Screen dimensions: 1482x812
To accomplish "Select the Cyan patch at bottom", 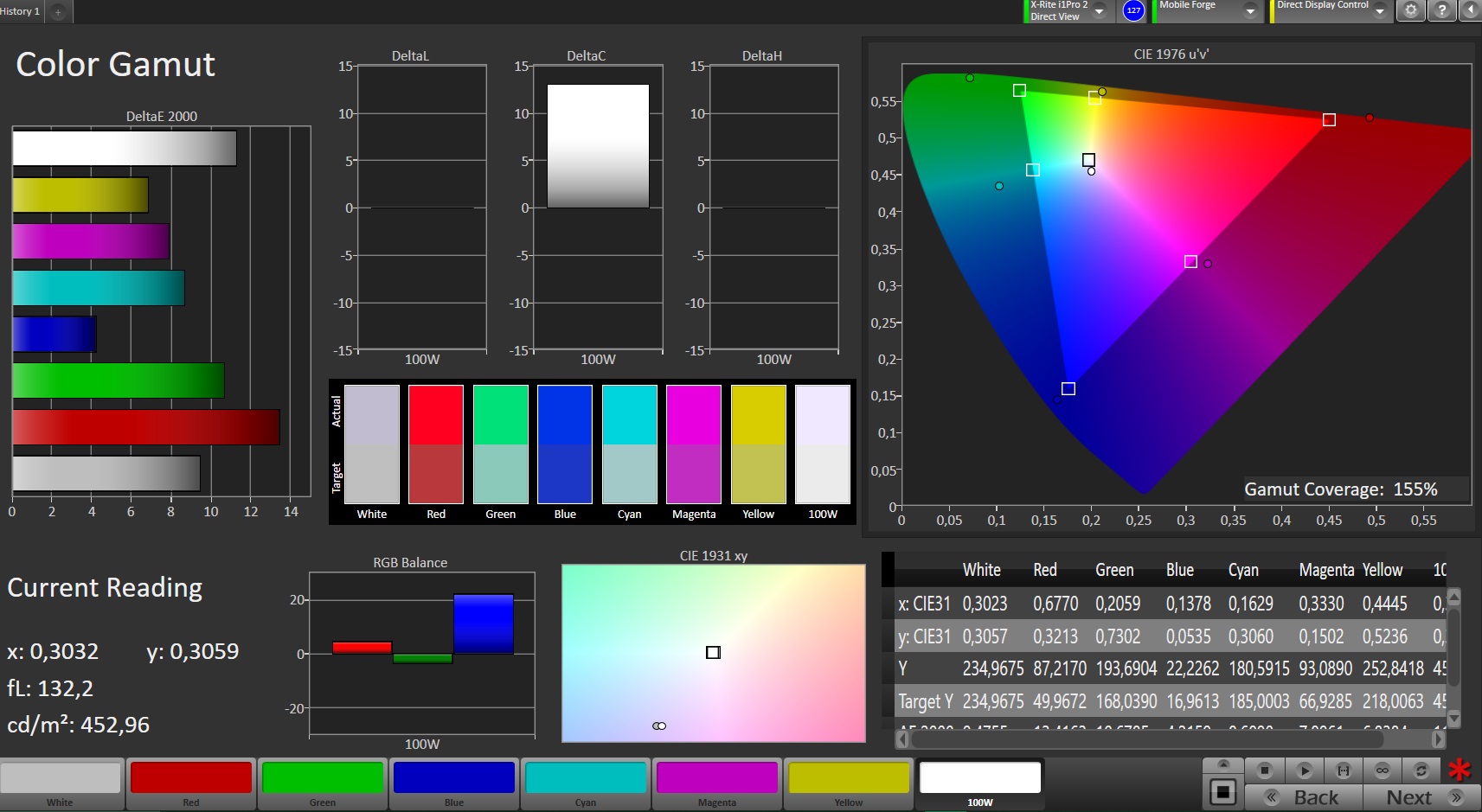I will point(586,783).
